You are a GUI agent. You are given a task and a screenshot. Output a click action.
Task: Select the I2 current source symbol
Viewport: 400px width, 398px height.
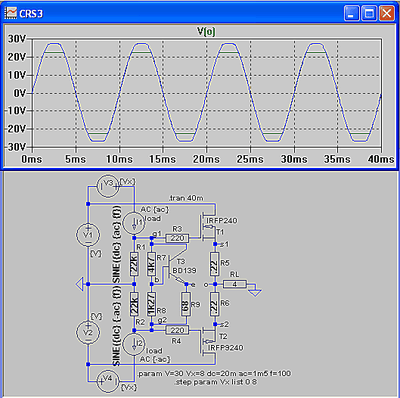(134, 345)
